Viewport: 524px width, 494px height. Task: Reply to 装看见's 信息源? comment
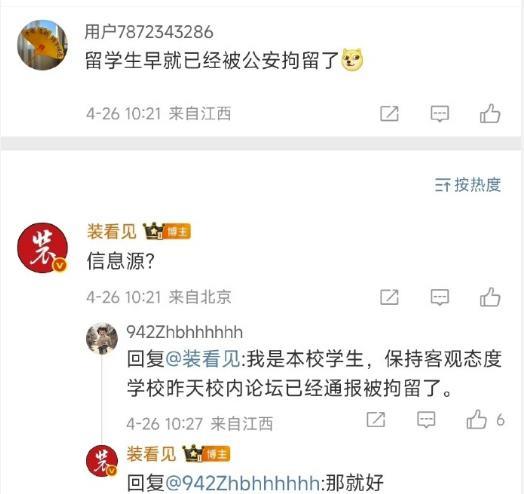(439, 297)
